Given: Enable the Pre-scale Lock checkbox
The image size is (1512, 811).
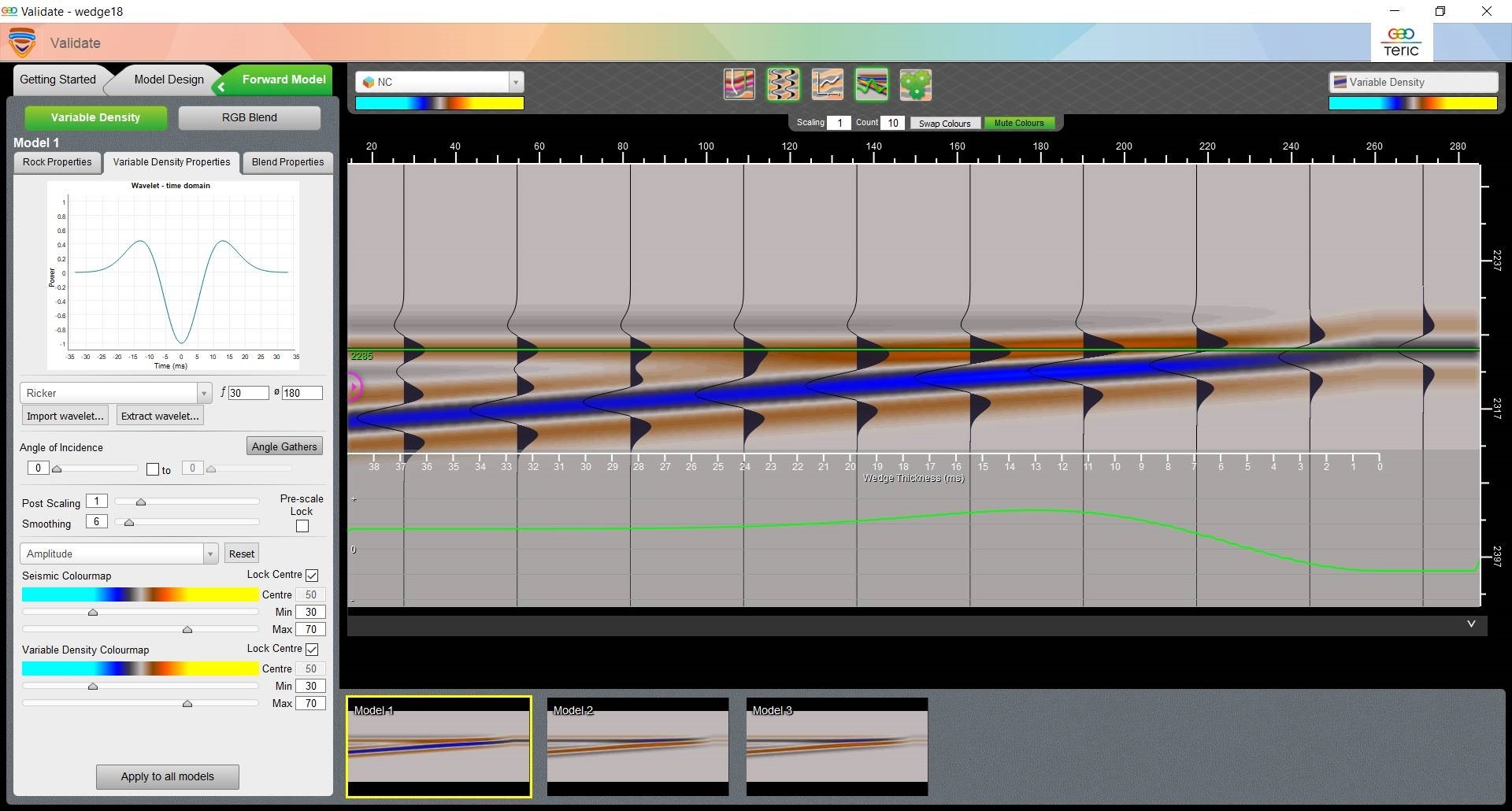Looking at the screenshot, I should pyautogui.click(x=302, y=526).
